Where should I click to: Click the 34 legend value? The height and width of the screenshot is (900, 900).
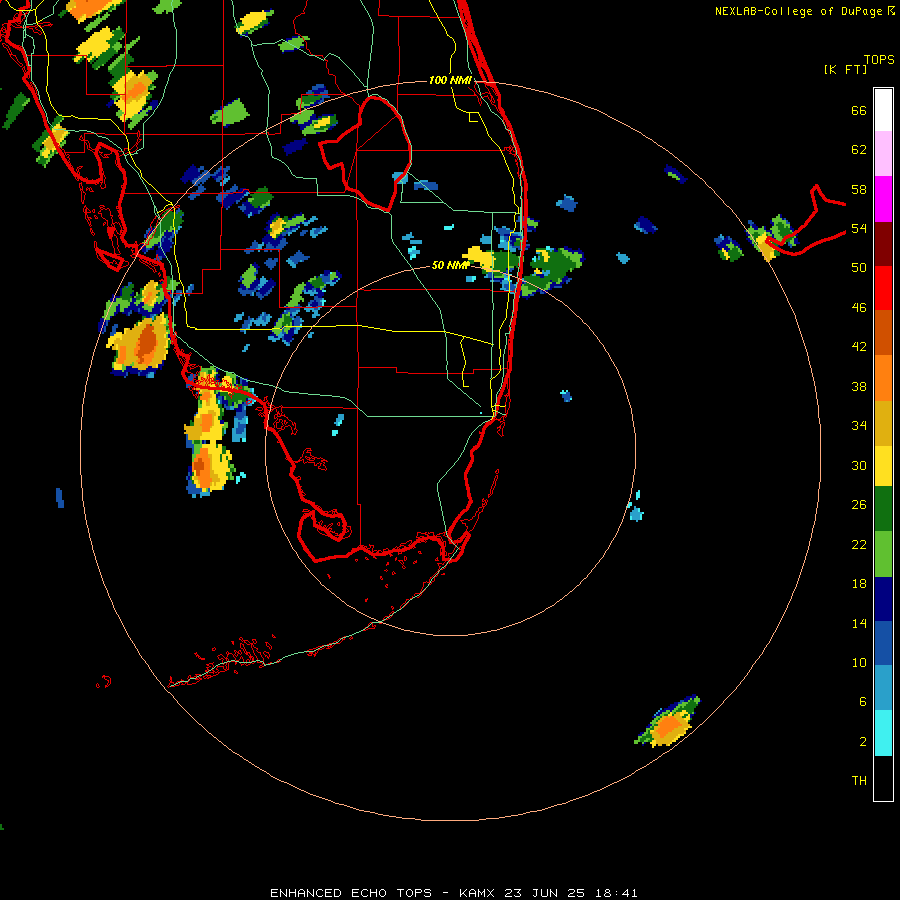tap(859, 425)
